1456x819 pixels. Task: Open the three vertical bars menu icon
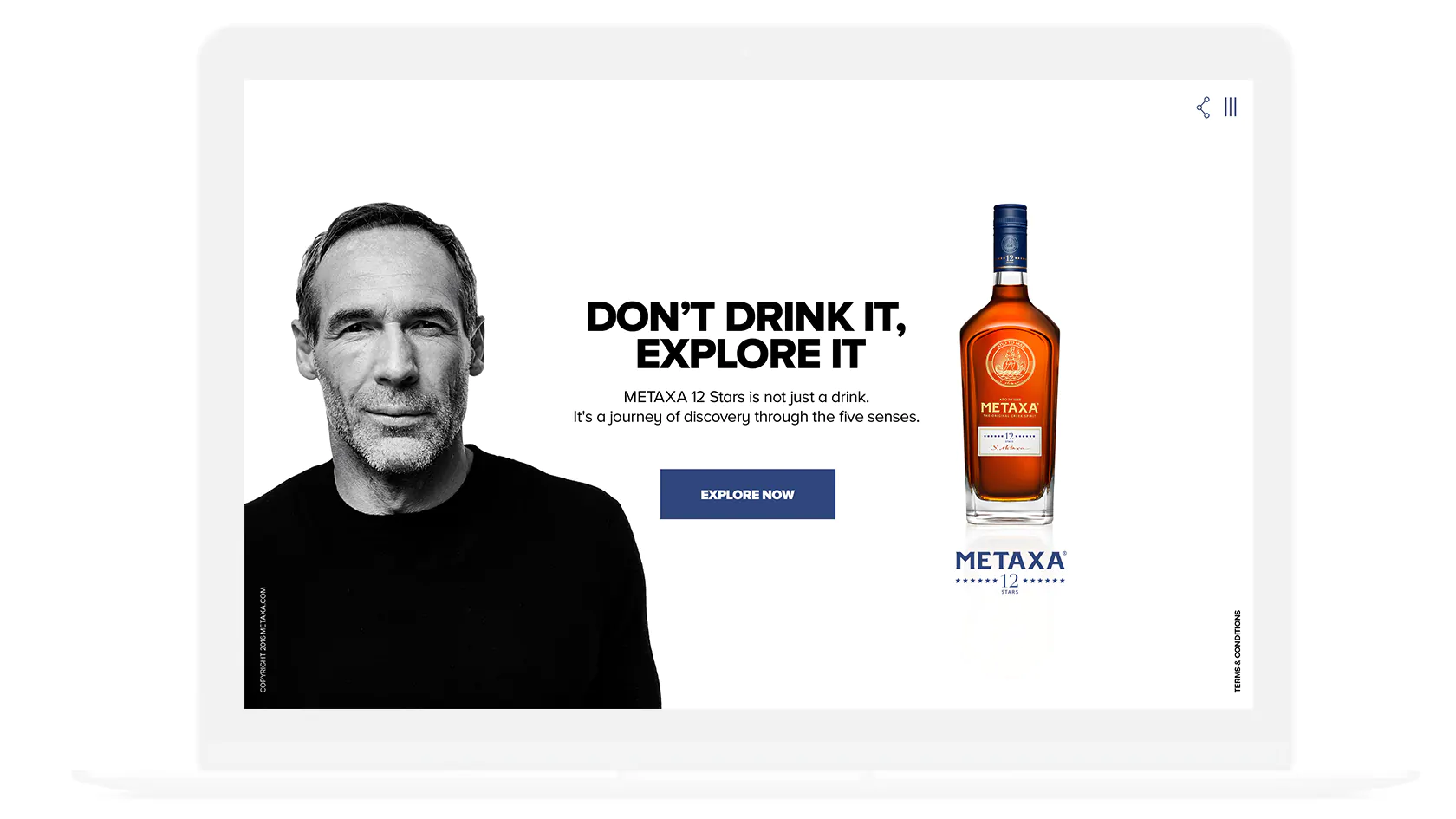(1231, 107)
